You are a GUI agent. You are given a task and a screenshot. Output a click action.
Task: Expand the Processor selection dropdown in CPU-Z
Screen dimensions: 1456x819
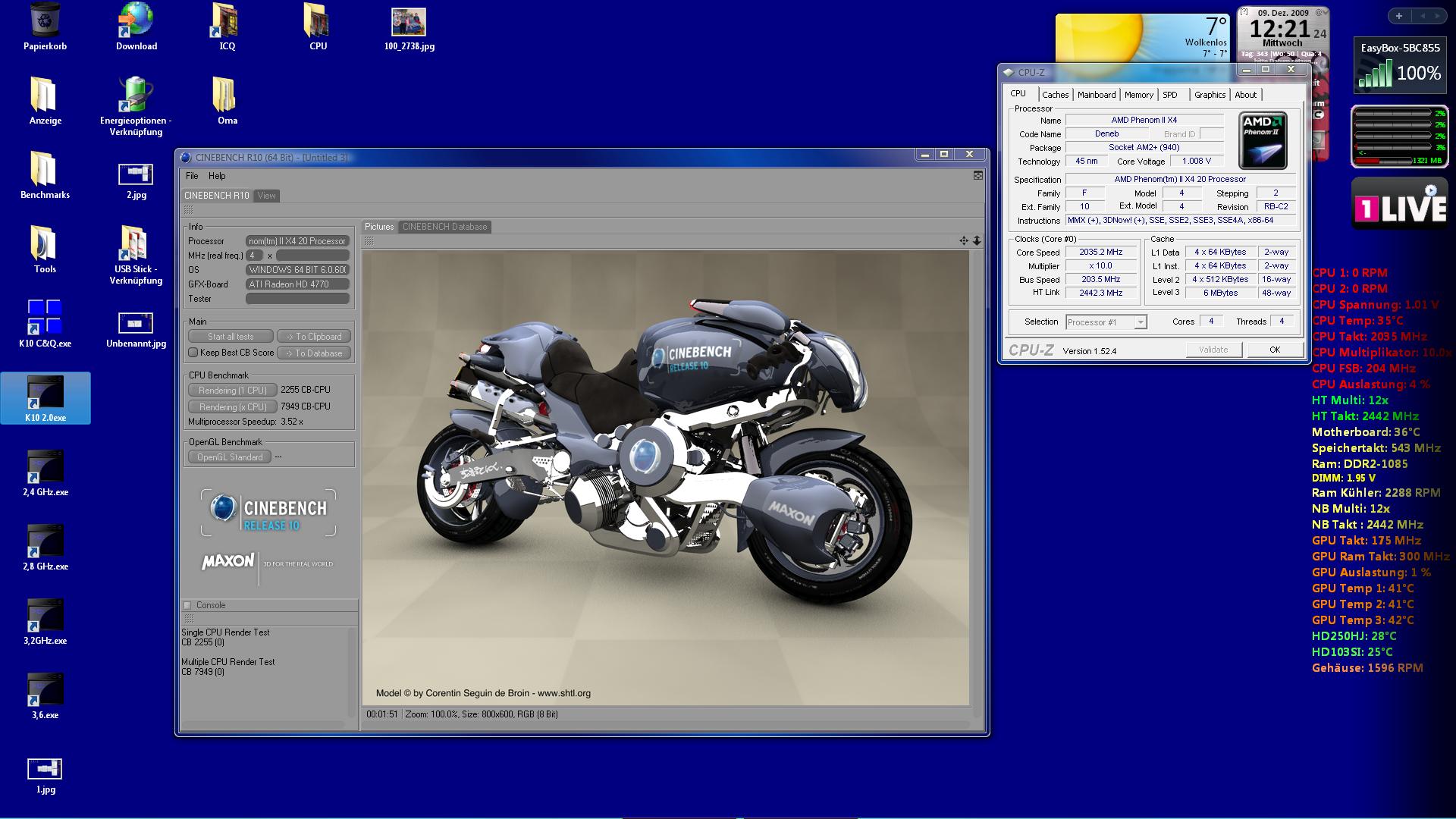1140,322
